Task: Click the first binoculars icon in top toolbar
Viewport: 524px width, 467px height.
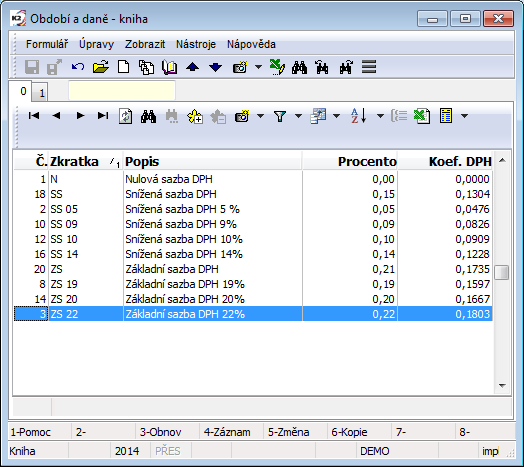Action: click(x=299, y=67)
